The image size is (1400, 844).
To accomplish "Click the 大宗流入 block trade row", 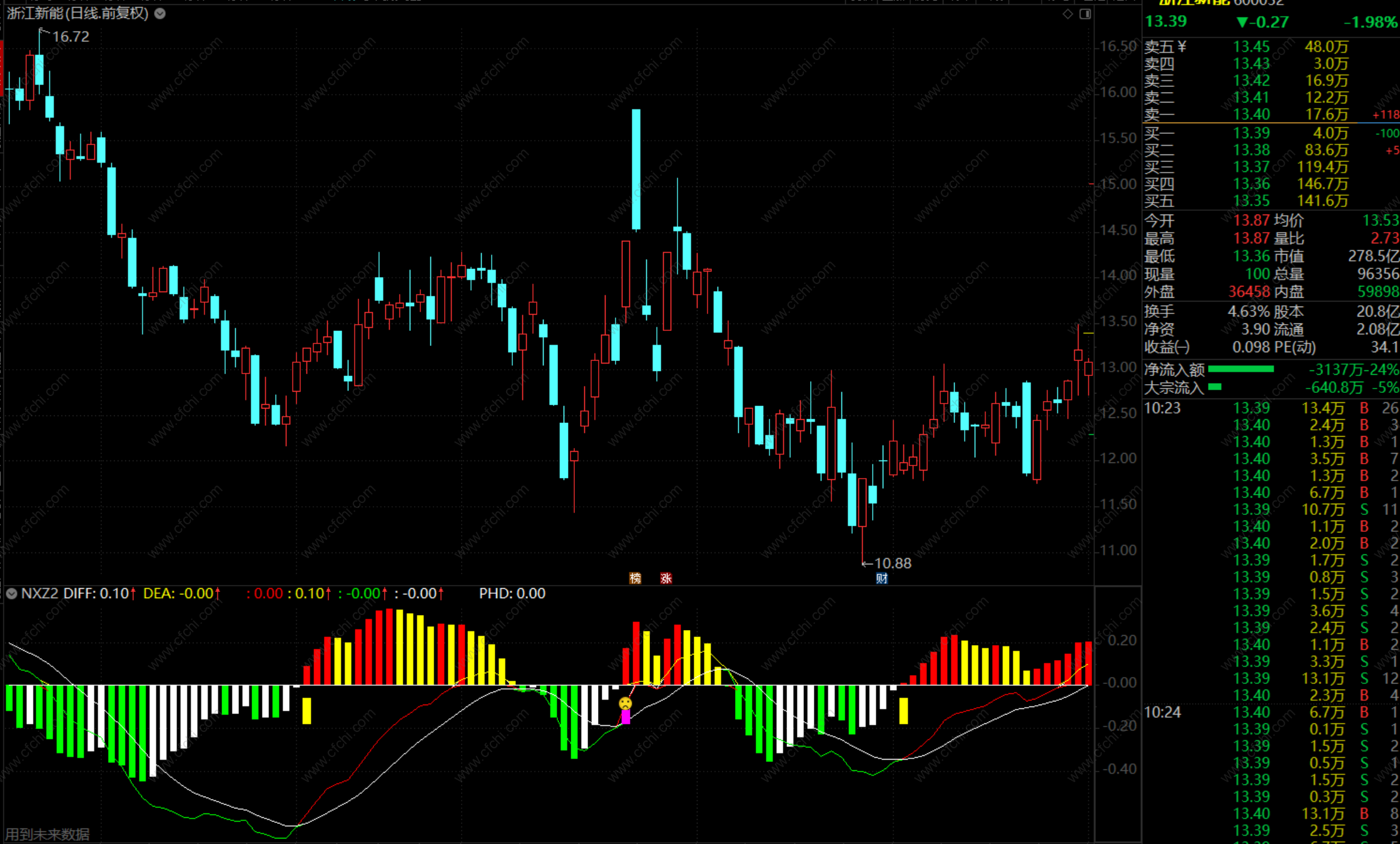I will point(1174,388).
